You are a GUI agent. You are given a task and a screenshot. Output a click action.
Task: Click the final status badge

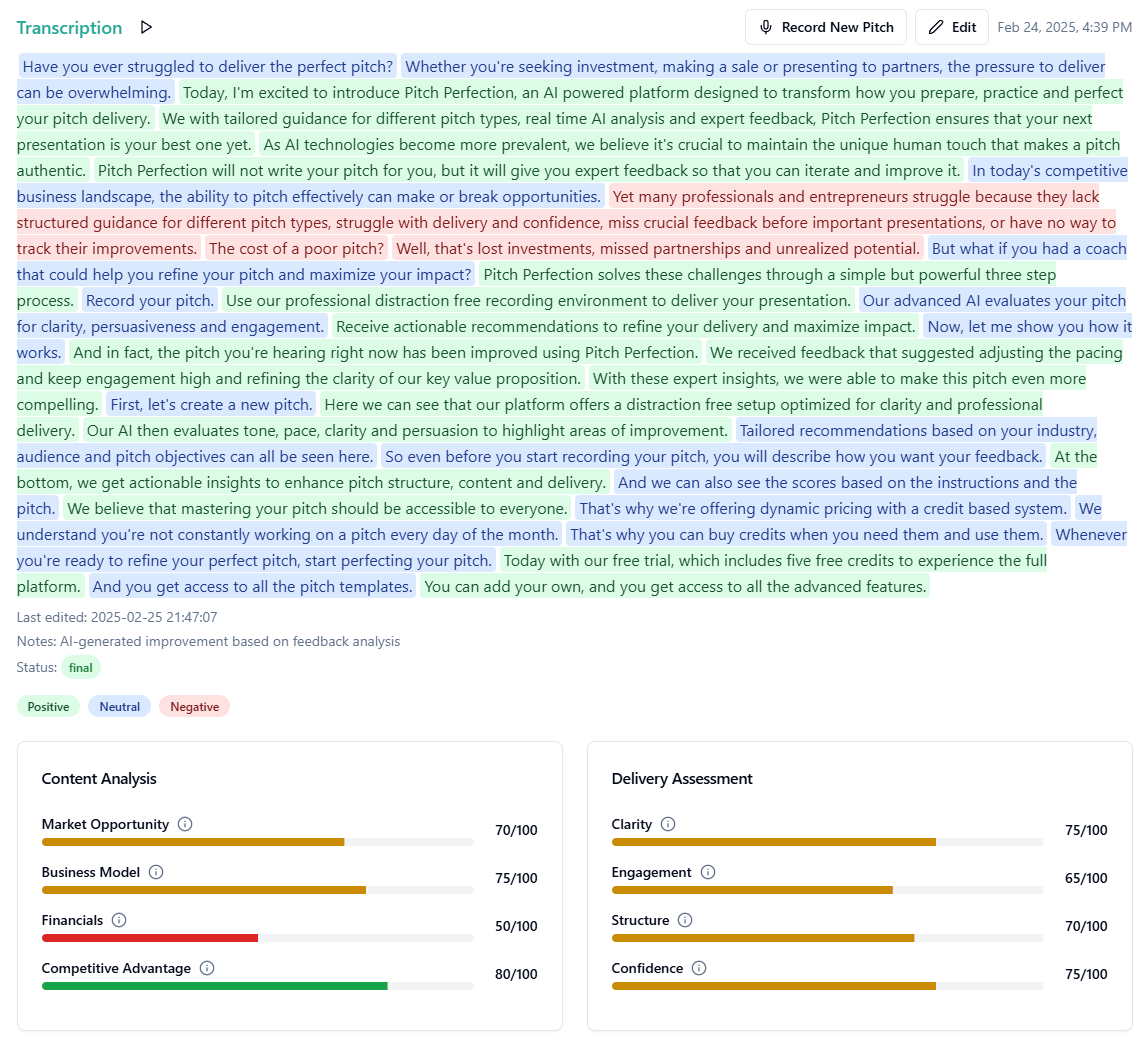tap(80, 667)
